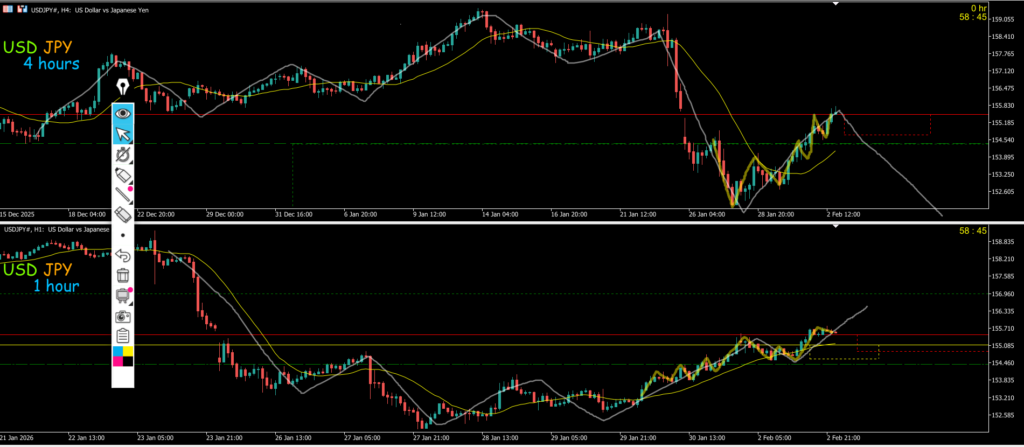
Task: Select the mouse cursor pointer tool
Action: [123, 135]
